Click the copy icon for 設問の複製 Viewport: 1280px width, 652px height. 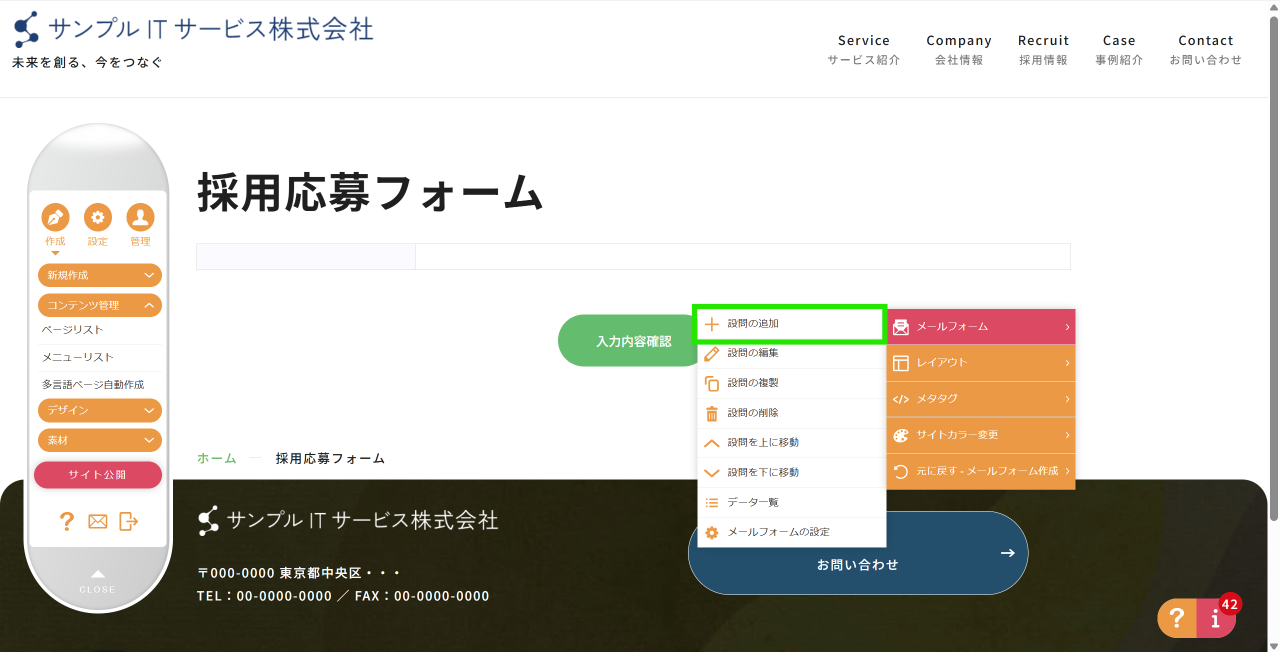[711, 383]
